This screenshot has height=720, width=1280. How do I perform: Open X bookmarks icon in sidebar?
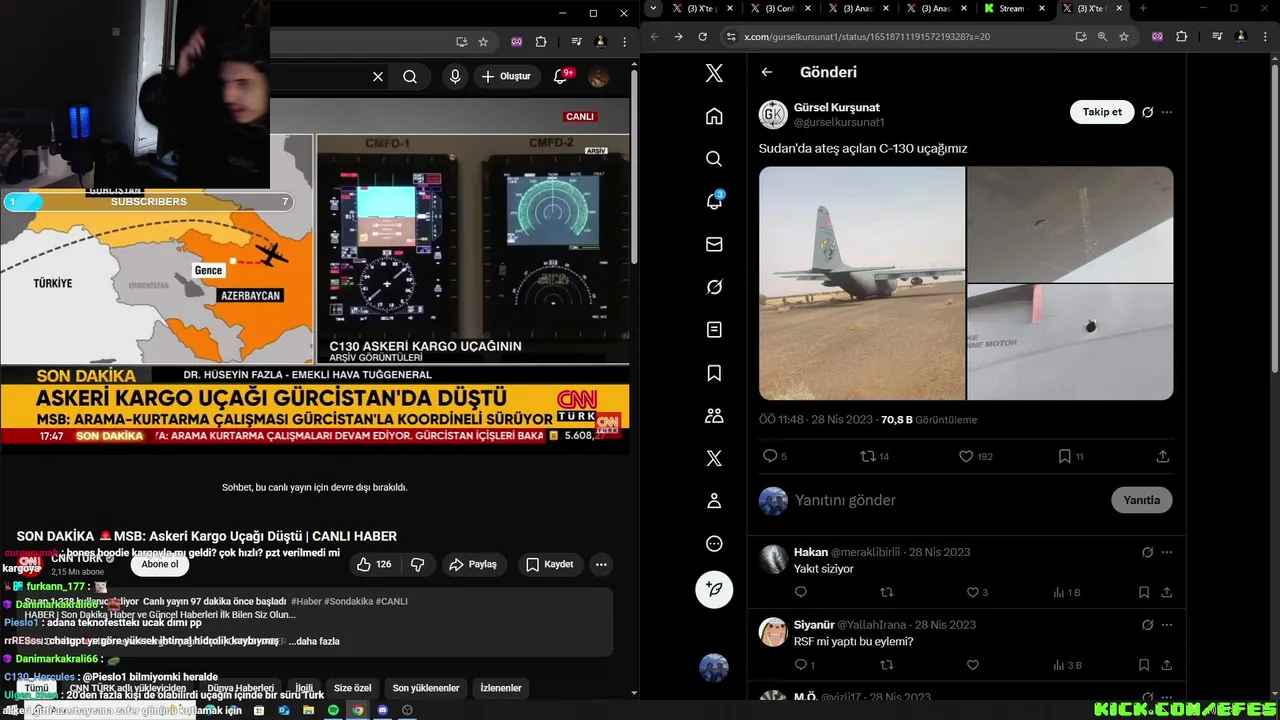pyautogui.click(x=714, y=373)
